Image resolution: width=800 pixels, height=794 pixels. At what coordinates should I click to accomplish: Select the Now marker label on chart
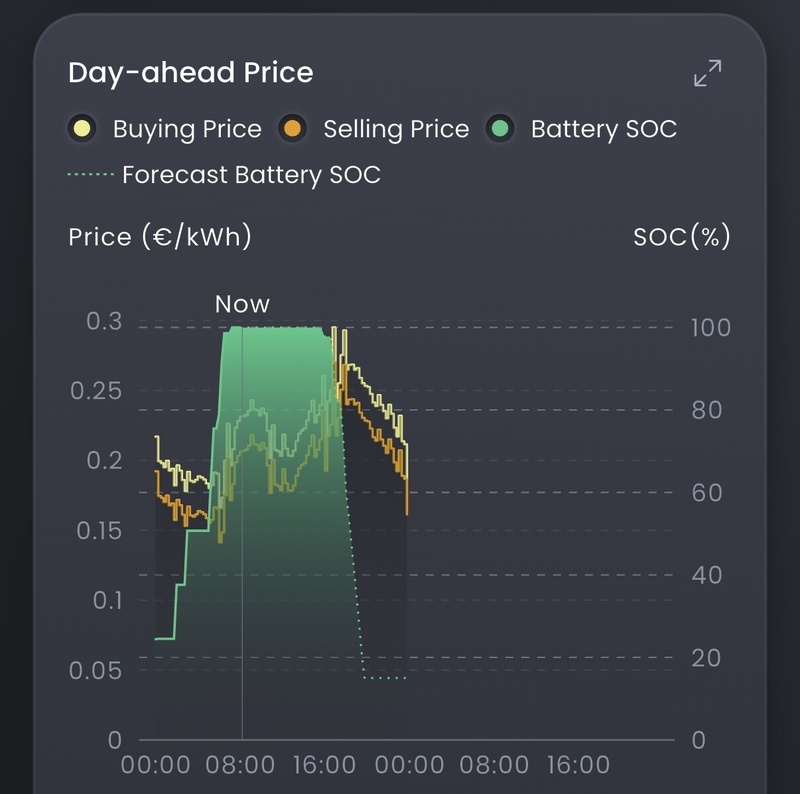point(242,304)
